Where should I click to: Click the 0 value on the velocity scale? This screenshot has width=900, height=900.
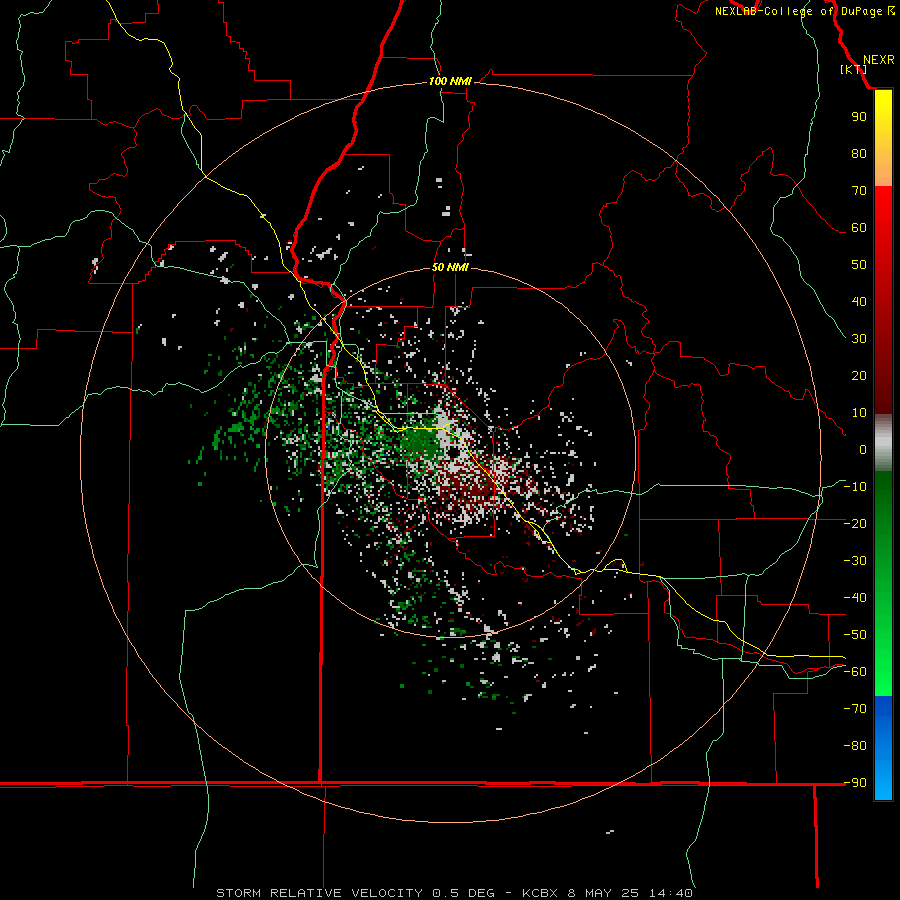click(x=863, y=450)
